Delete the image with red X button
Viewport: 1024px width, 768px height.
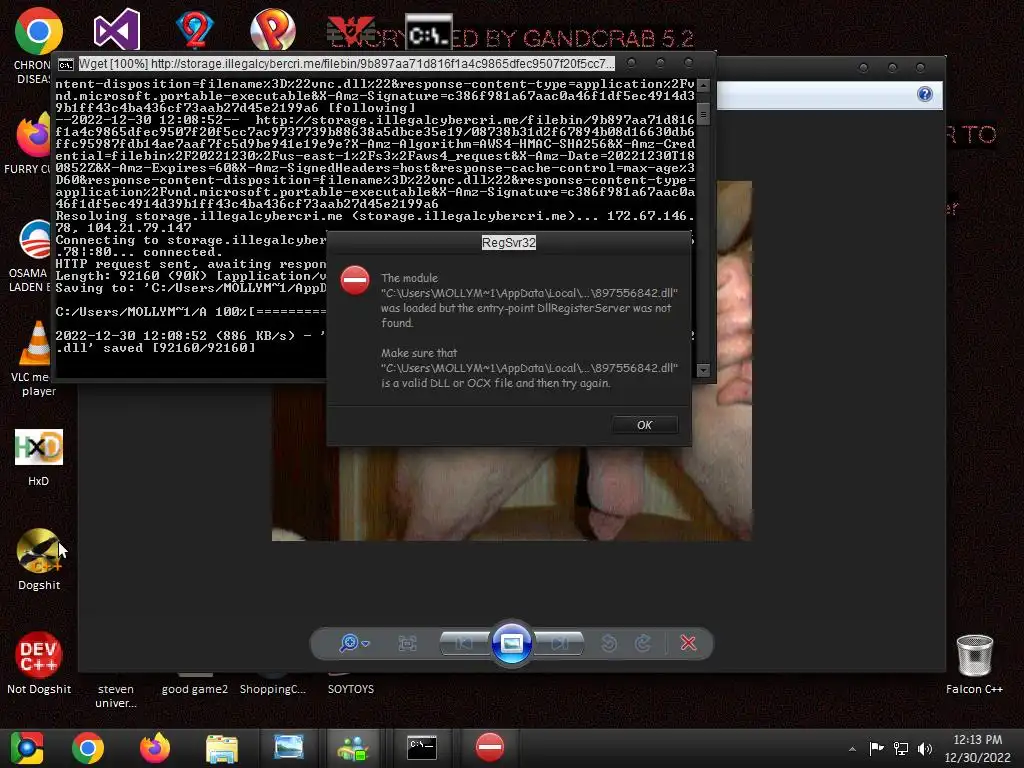[688, 643]
